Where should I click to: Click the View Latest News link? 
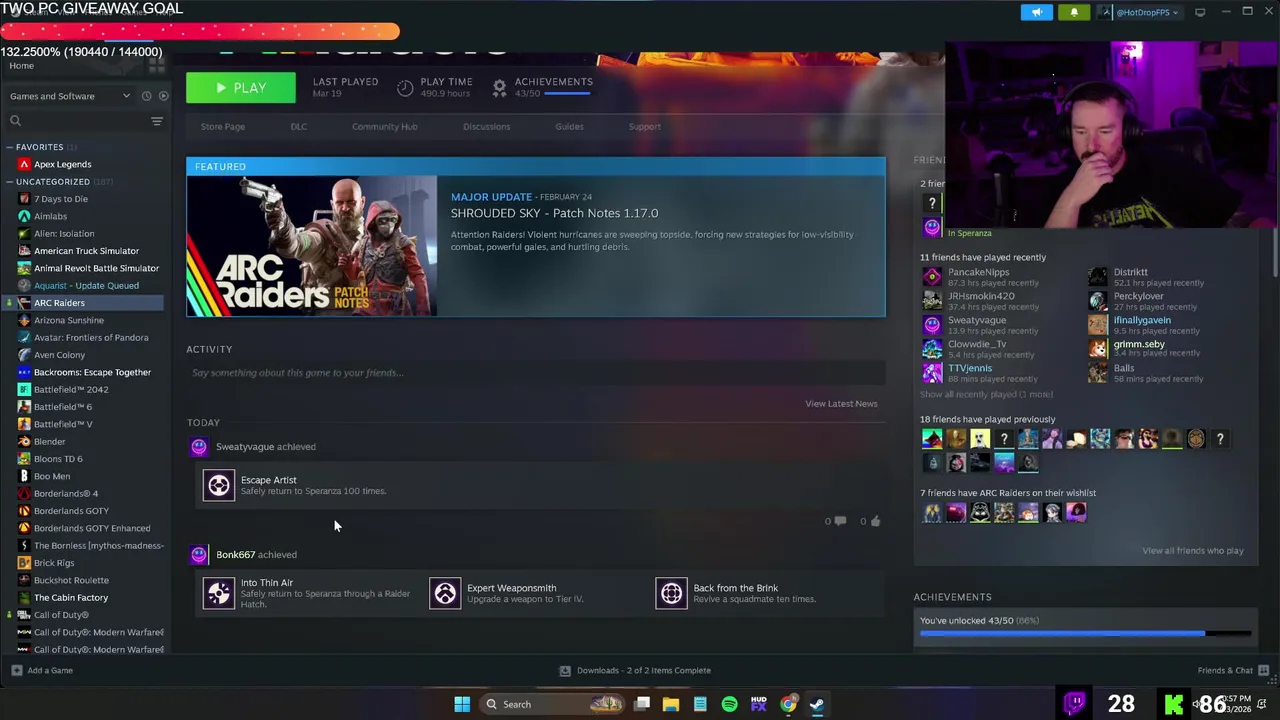[841, 404]
